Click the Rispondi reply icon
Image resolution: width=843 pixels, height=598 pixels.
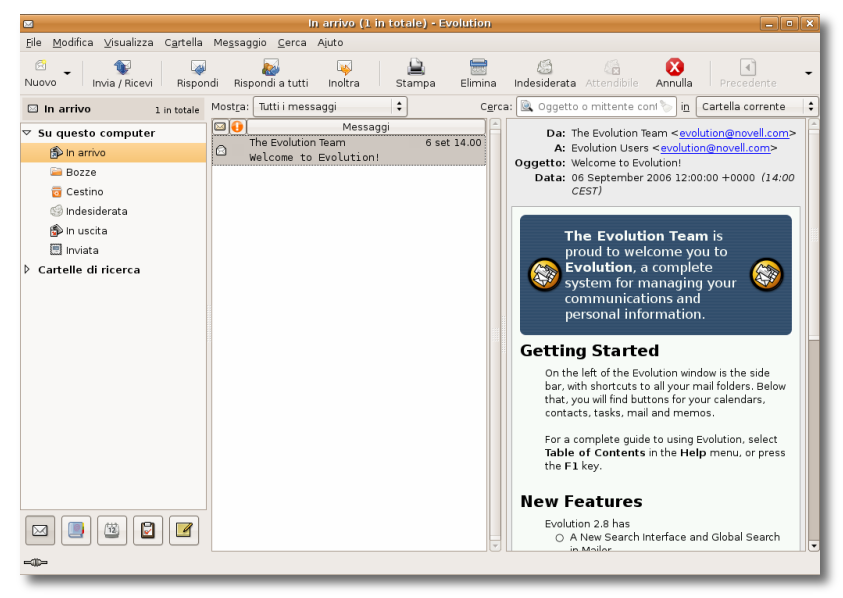(x=197, y=68)
